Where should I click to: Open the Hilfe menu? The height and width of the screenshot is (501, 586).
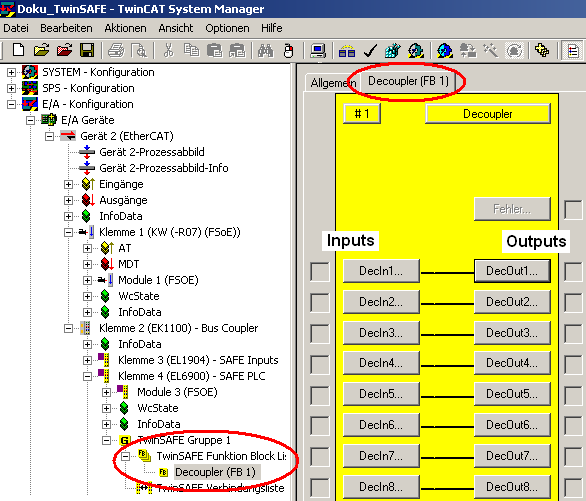point(272,28)
